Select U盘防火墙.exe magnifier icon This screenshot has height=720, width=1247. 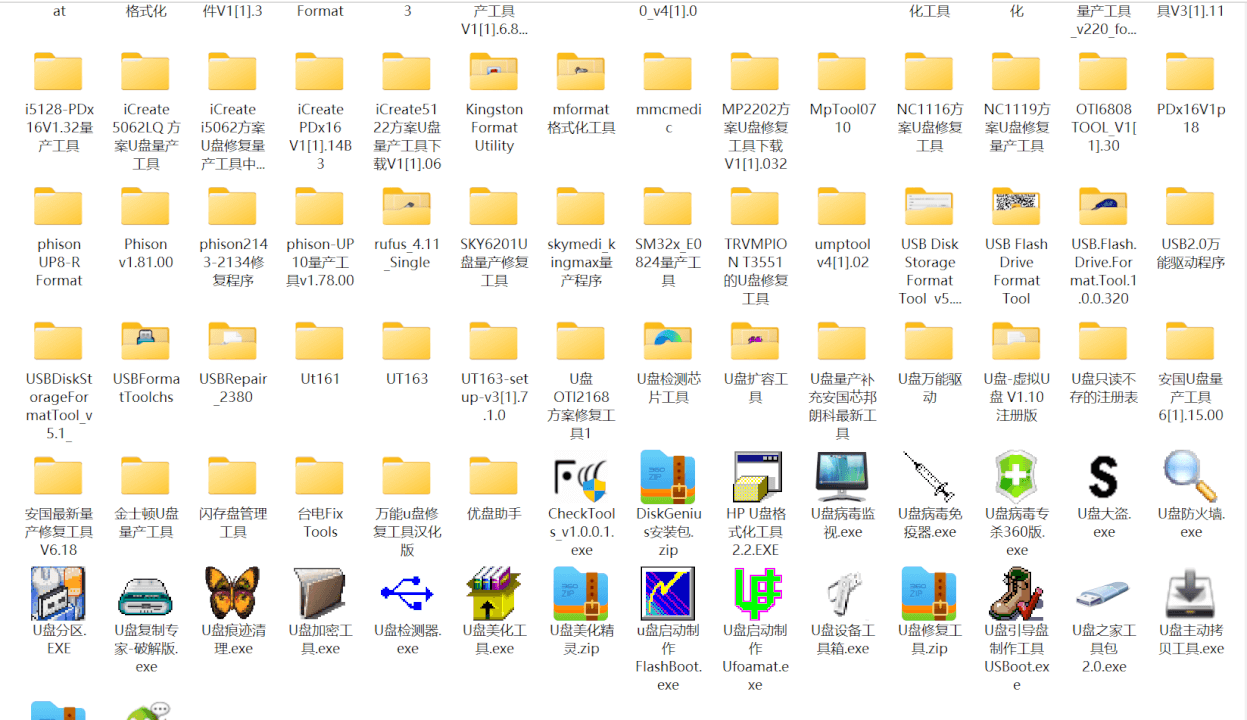pos(1190,477)
